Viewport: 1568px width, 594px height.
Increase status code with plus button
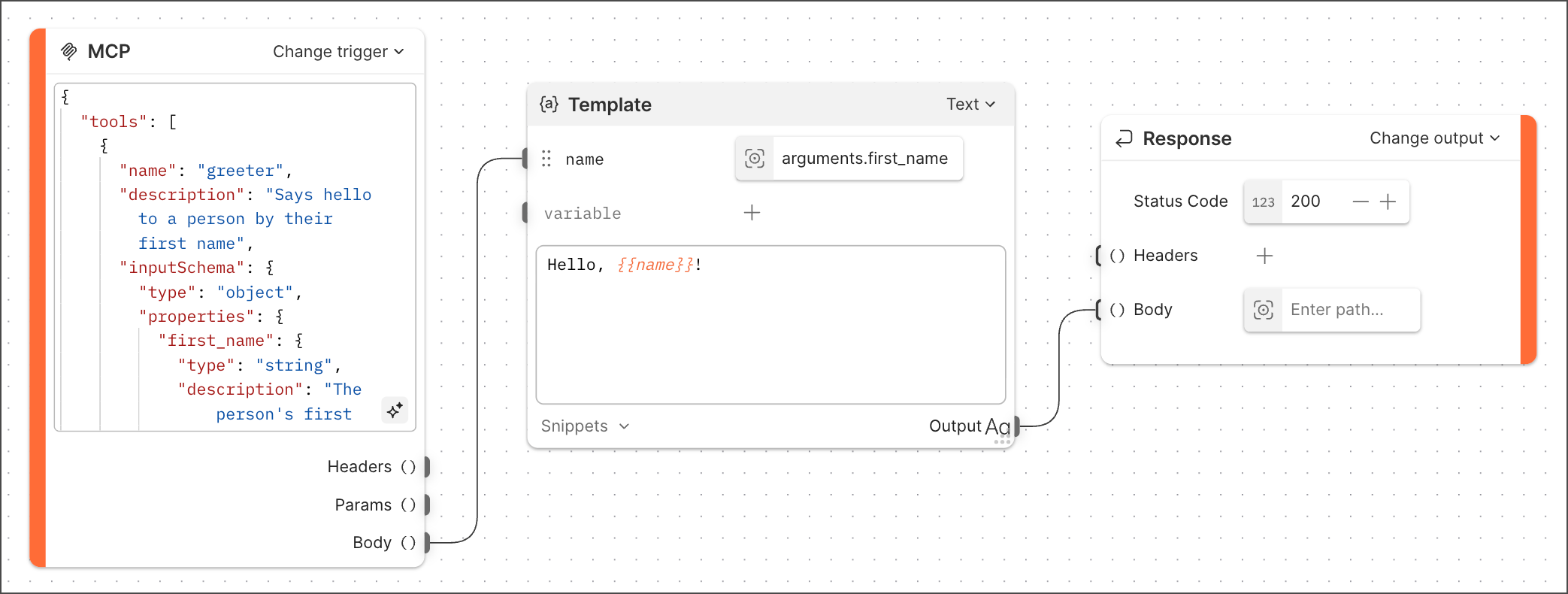point(1388,202)
